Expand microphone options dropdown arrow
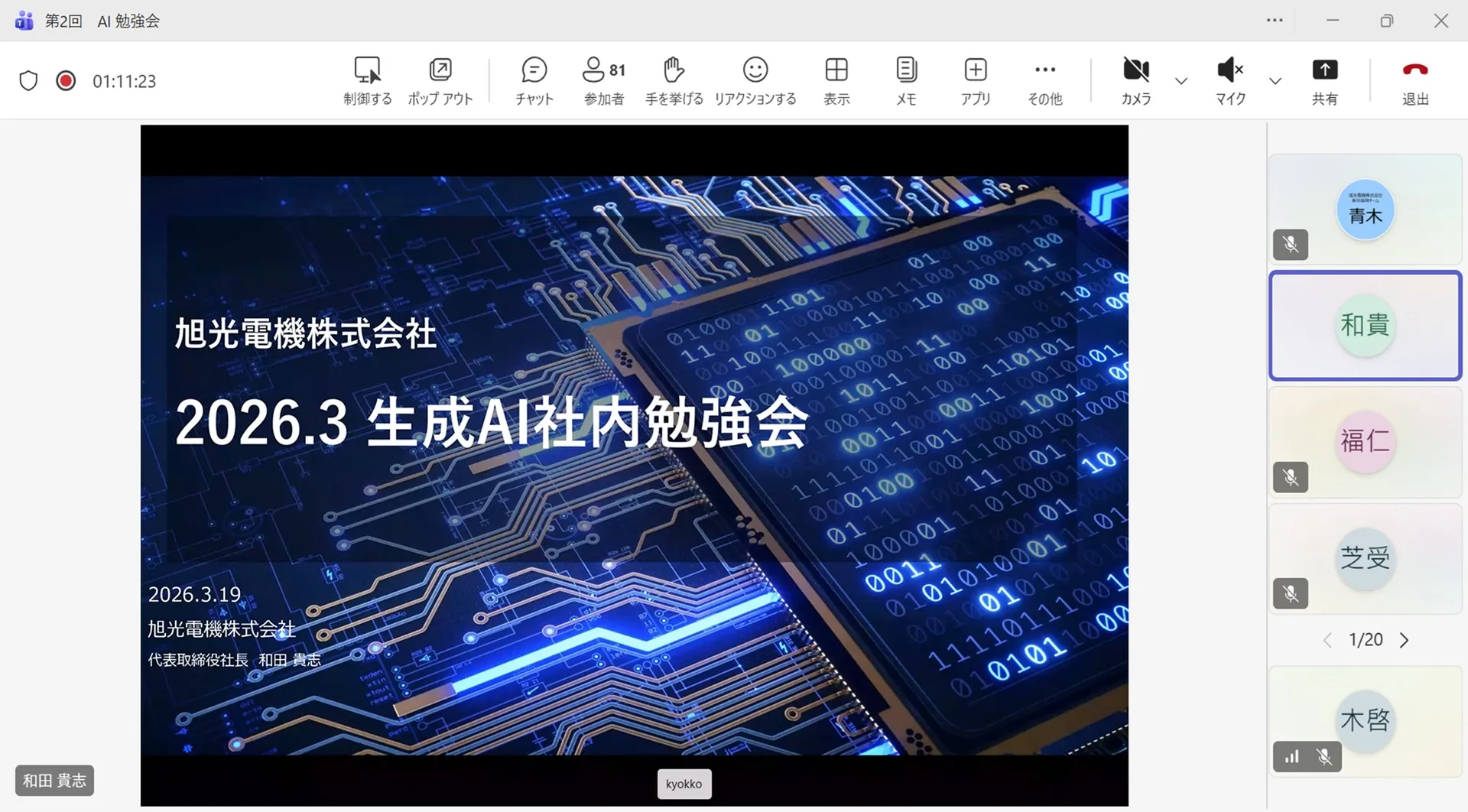The image size is (1468, 812). [x=1275, y=81]
